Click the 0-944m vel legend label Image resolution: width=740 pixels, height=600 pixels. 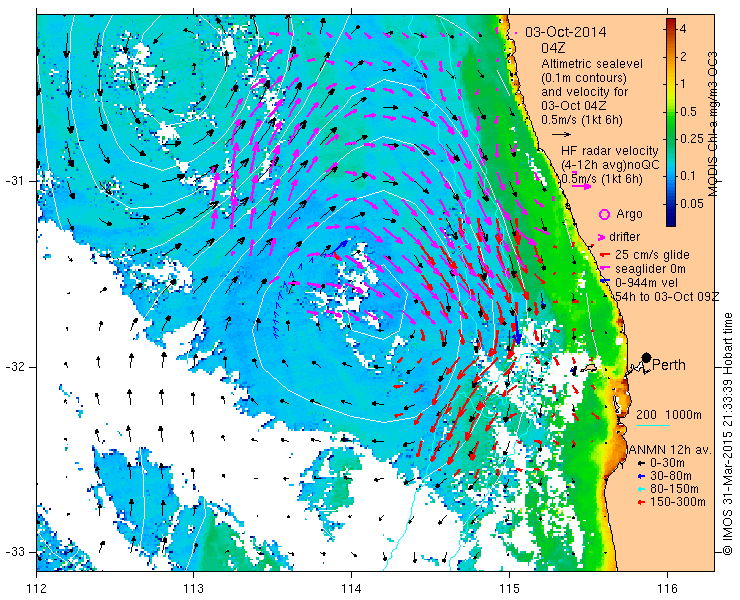click(x=647, y=282)
